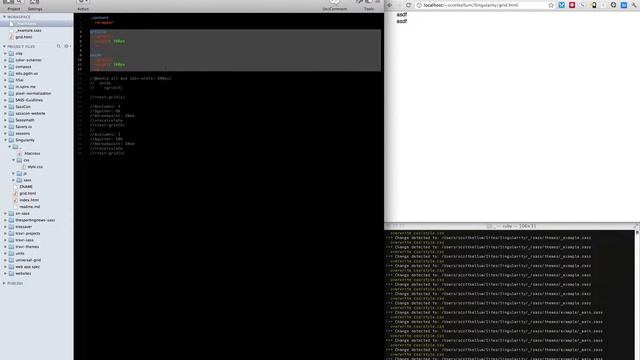Select the seasons folder
This screenshot has height=360, width=640.
coord(22,133)
